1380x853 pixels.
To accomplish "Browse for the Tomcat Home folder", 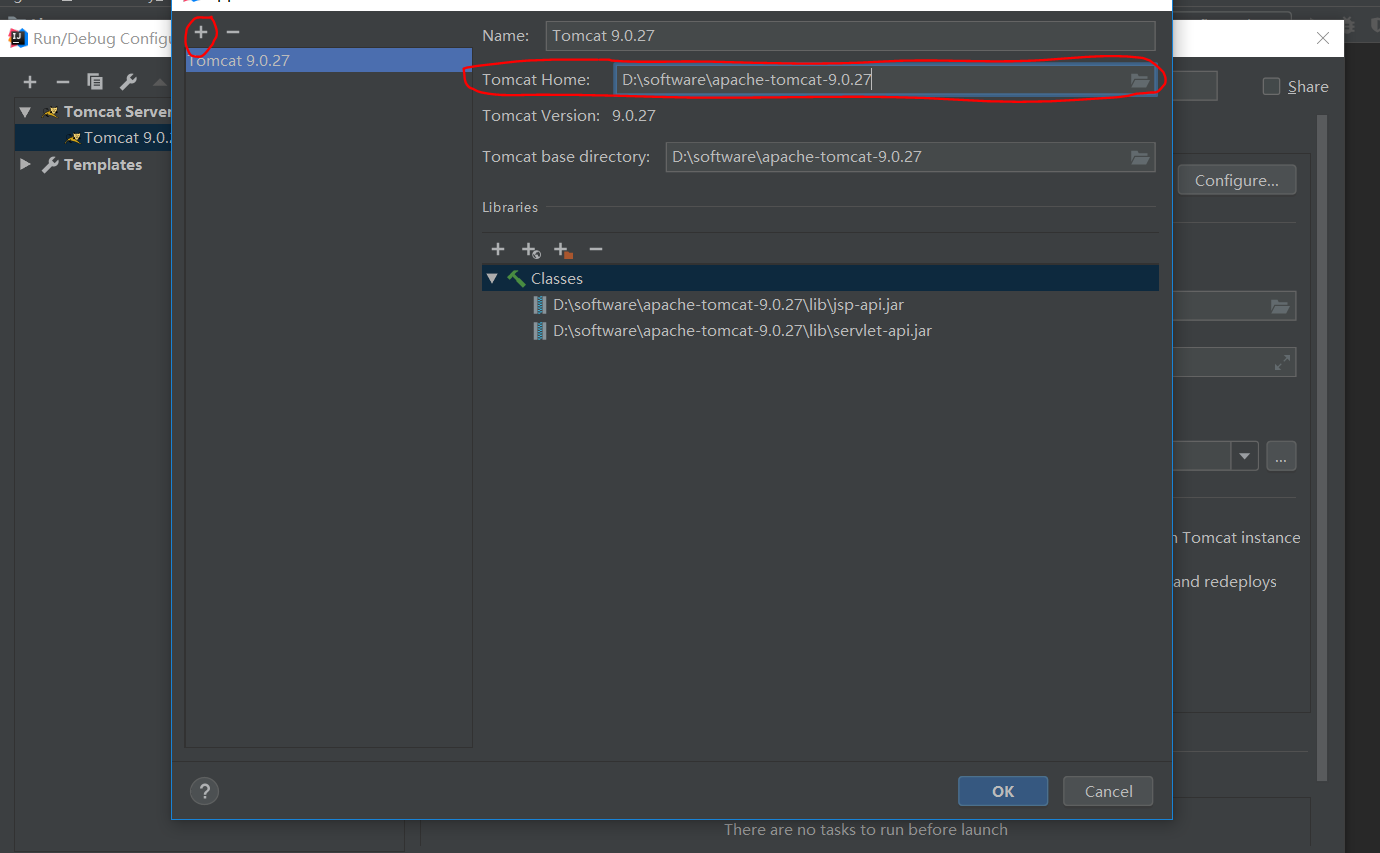I will point(1140,80).
